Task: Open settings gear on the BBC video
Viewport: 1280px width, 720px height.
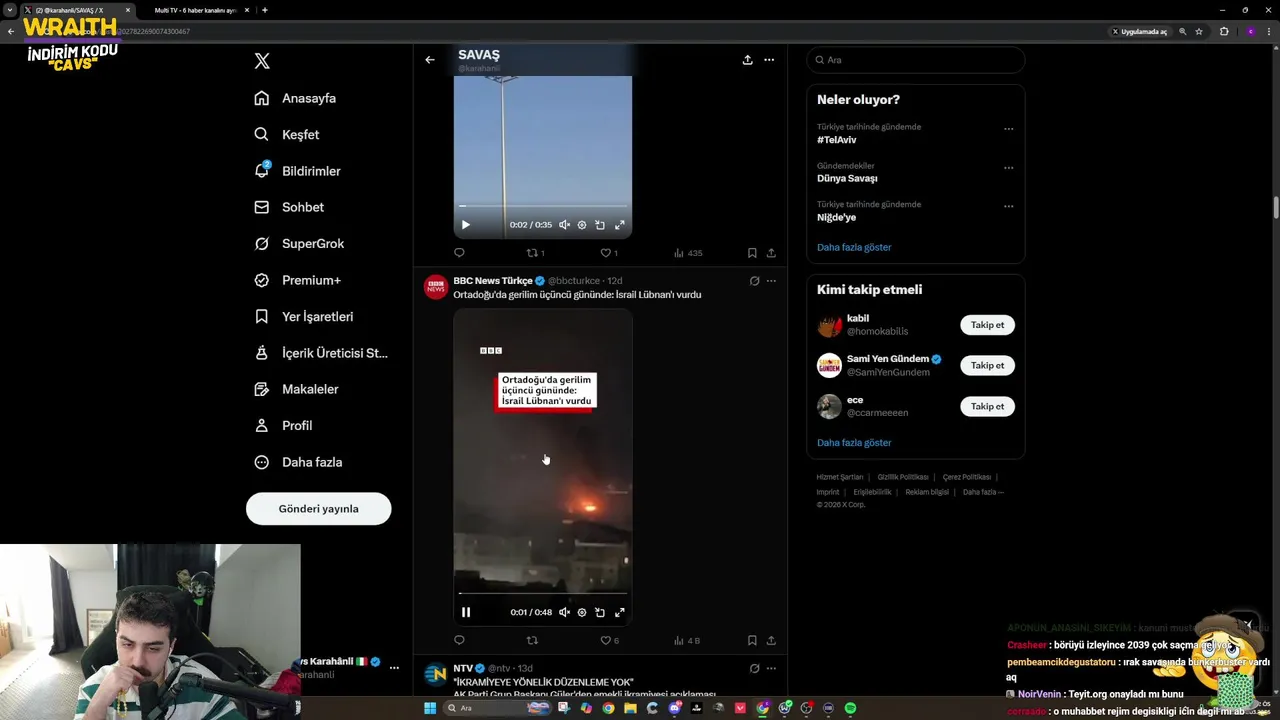Action: pos(582,612)
